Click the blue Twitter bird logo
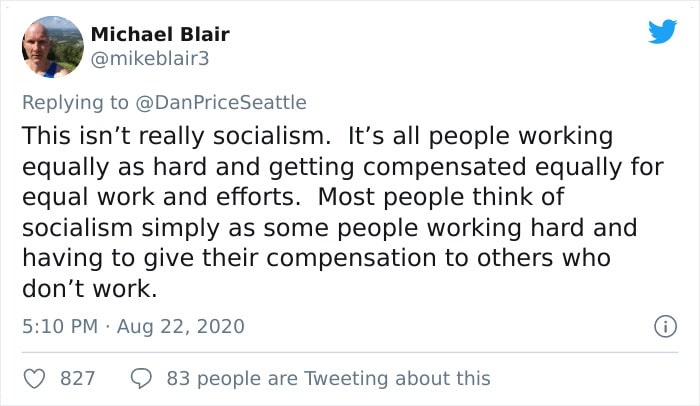Viewport: 700px width, 406px height. (x=662, y=31)
